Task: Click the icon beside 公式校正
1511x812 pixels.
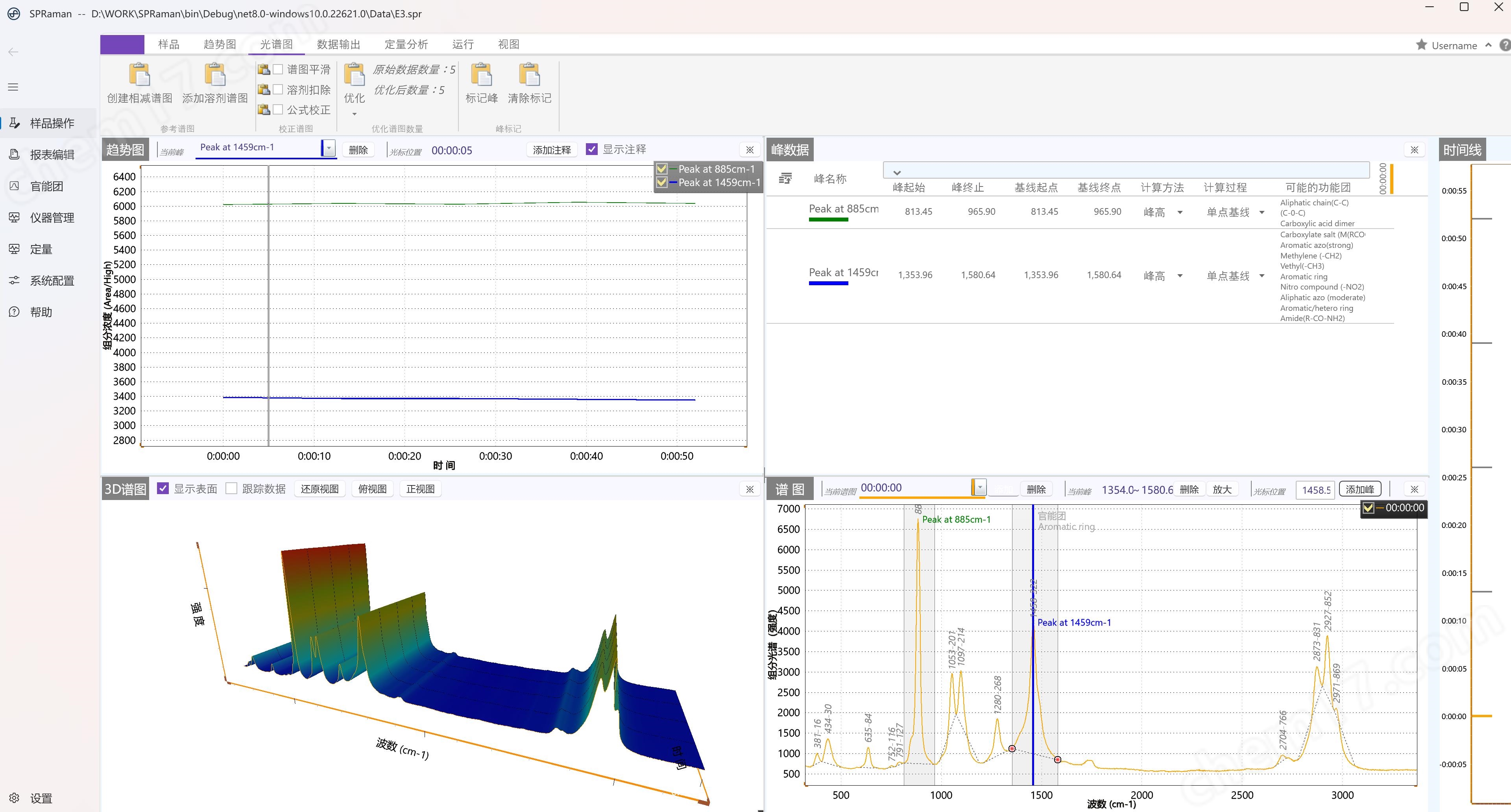Action: 264,110
